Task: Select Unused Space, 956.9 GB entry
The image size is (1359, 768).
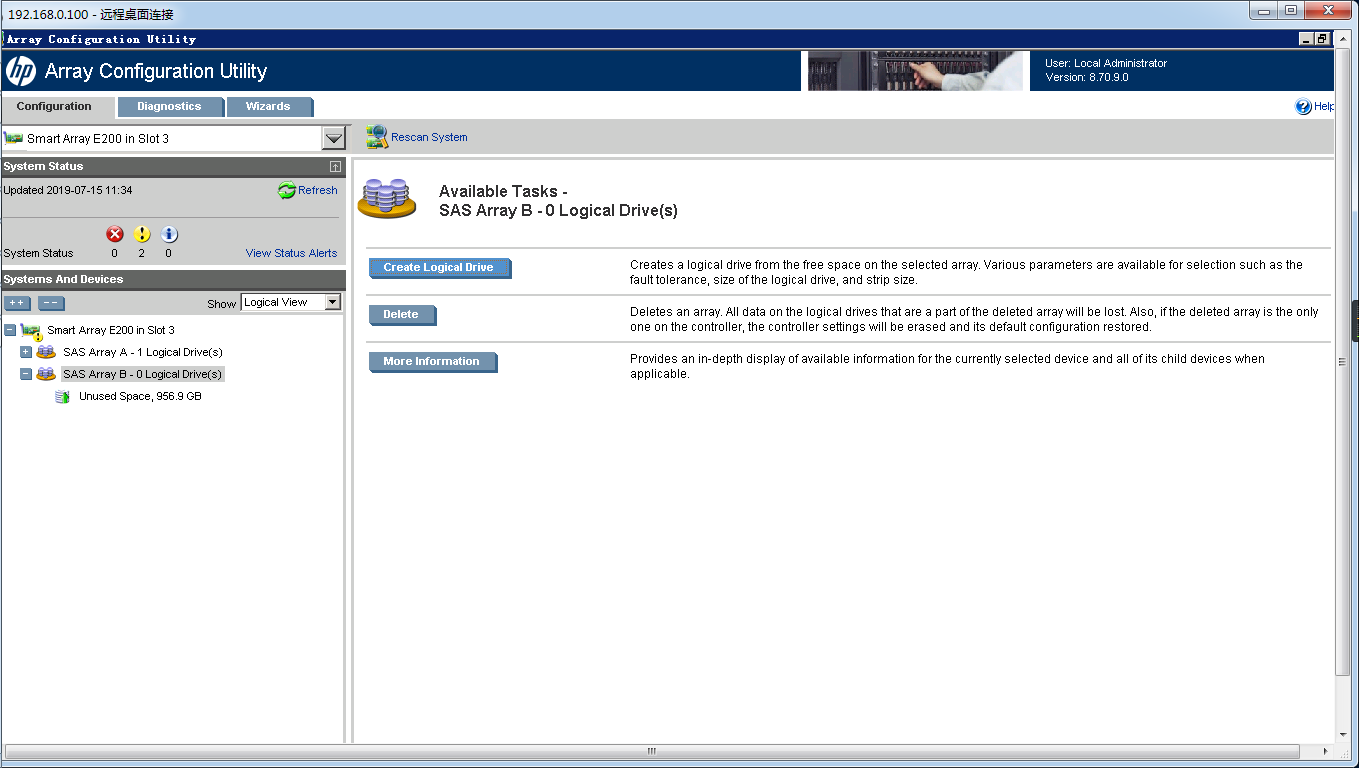Action: pyautogui.click(x=140, y=397)
